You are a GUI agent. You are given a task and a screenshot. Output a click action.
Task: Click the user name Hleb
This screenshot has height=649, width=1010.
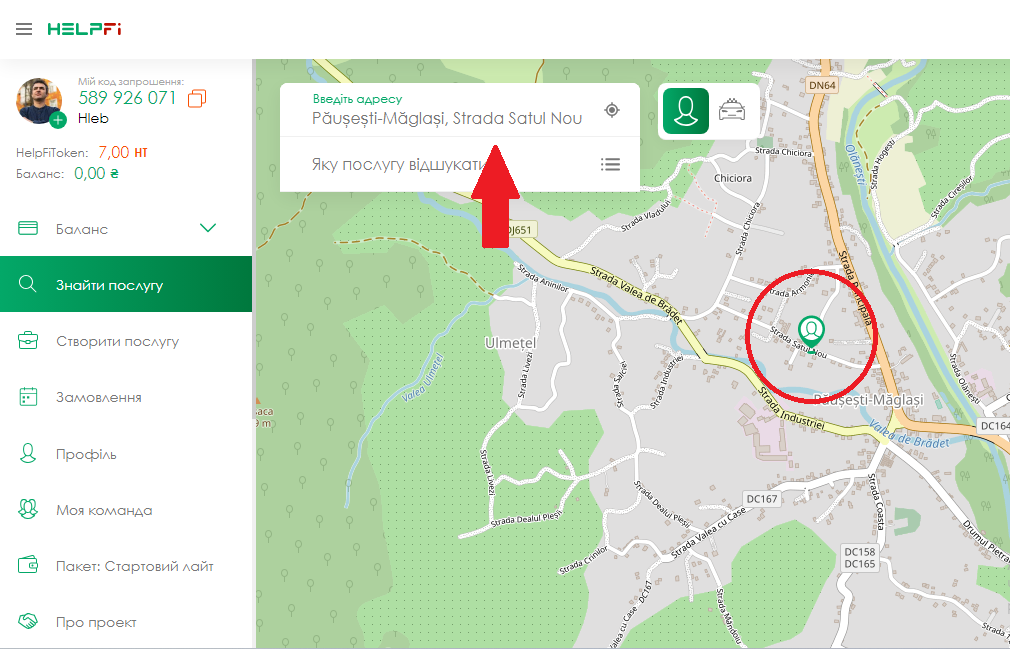[x=93, y=118]
